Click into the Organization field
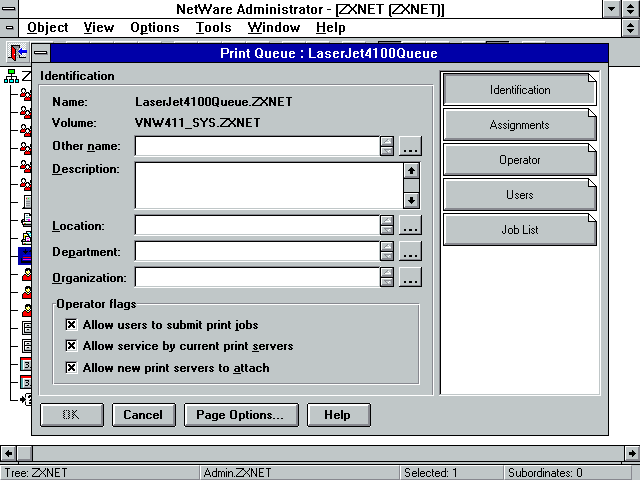 click(257, 278)
